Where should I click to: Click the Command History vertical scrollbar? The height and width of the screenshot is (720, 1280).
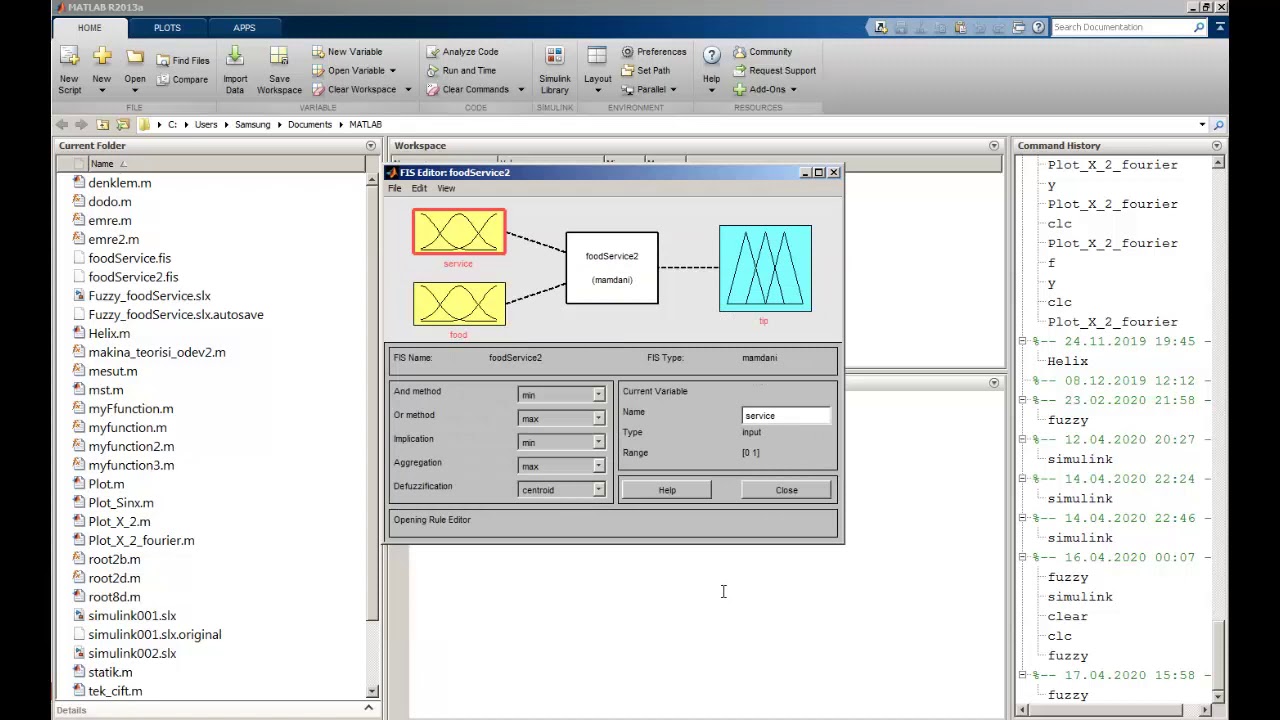[x=1218, y=430]
